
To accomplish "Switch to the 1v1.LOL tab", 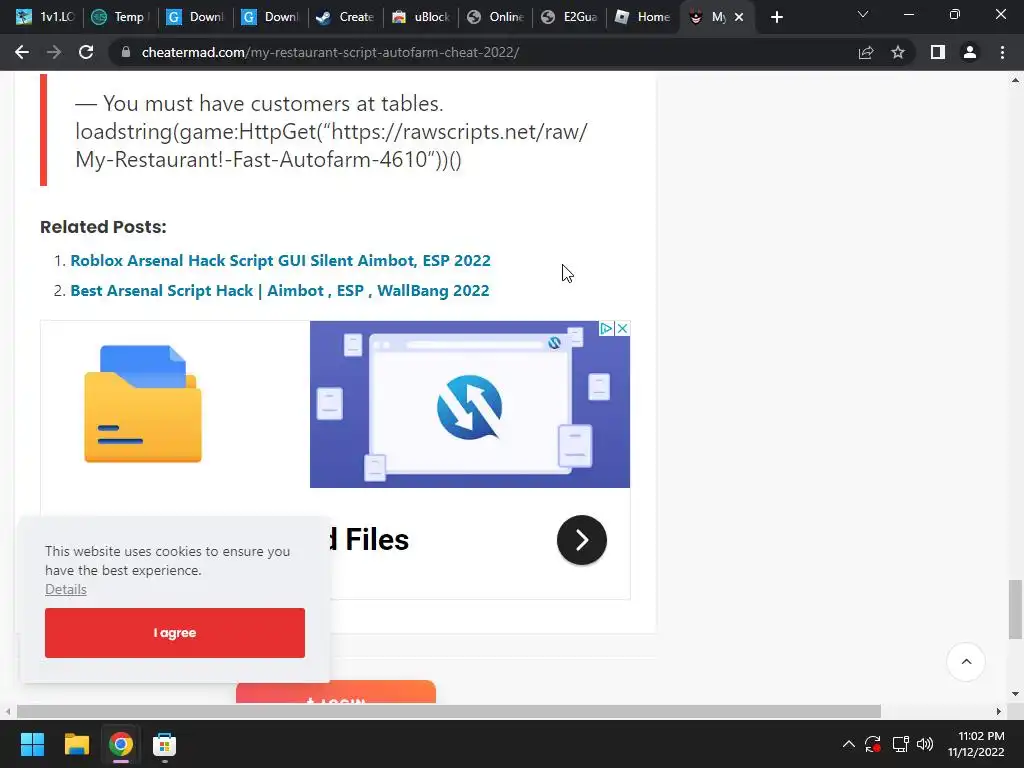I will pos(44,17).
